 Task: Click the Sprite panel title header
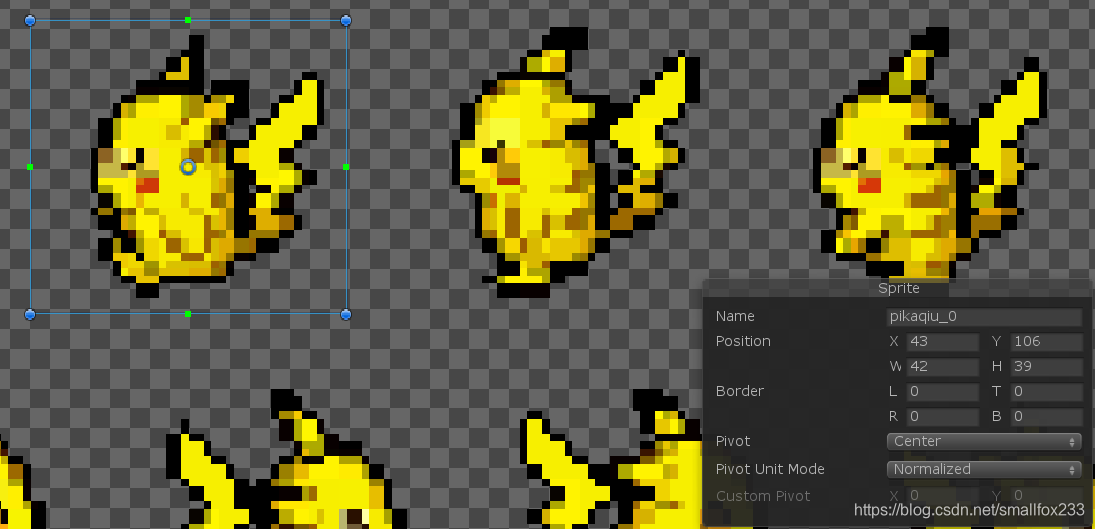pos(898,288)
